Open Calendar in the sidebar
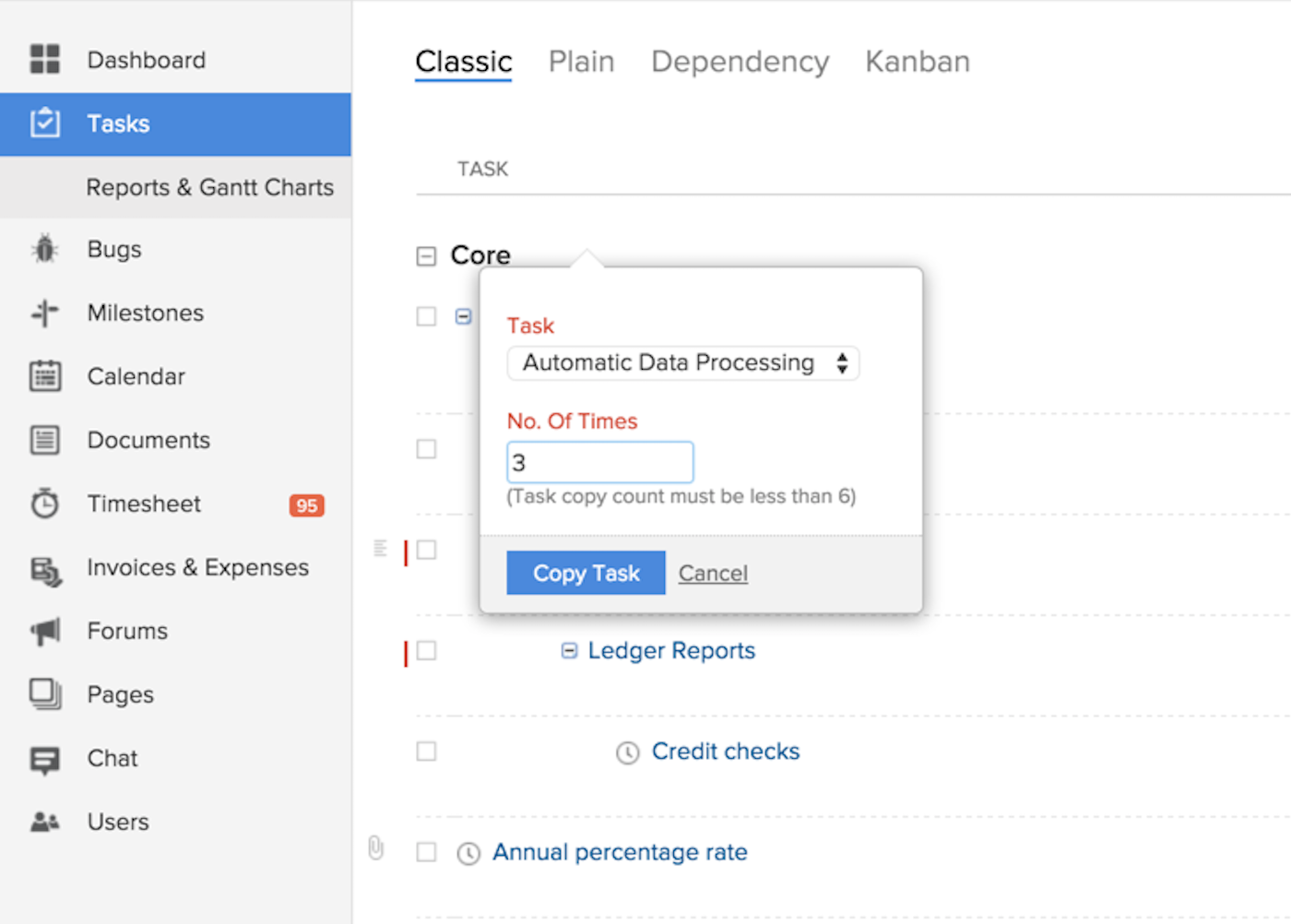Image resolution: width=1291 pixels, height=924 pixels. [x=136, y=376]
